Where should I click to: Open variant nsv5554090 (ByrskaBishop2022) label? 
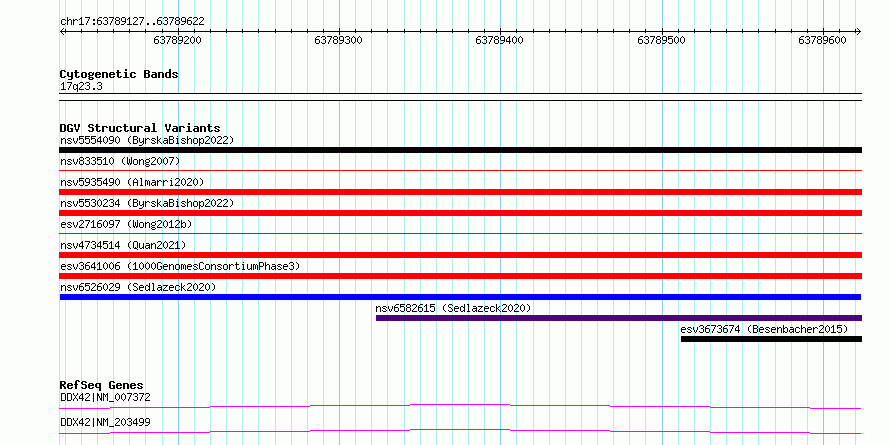click(x=147, y=140)
